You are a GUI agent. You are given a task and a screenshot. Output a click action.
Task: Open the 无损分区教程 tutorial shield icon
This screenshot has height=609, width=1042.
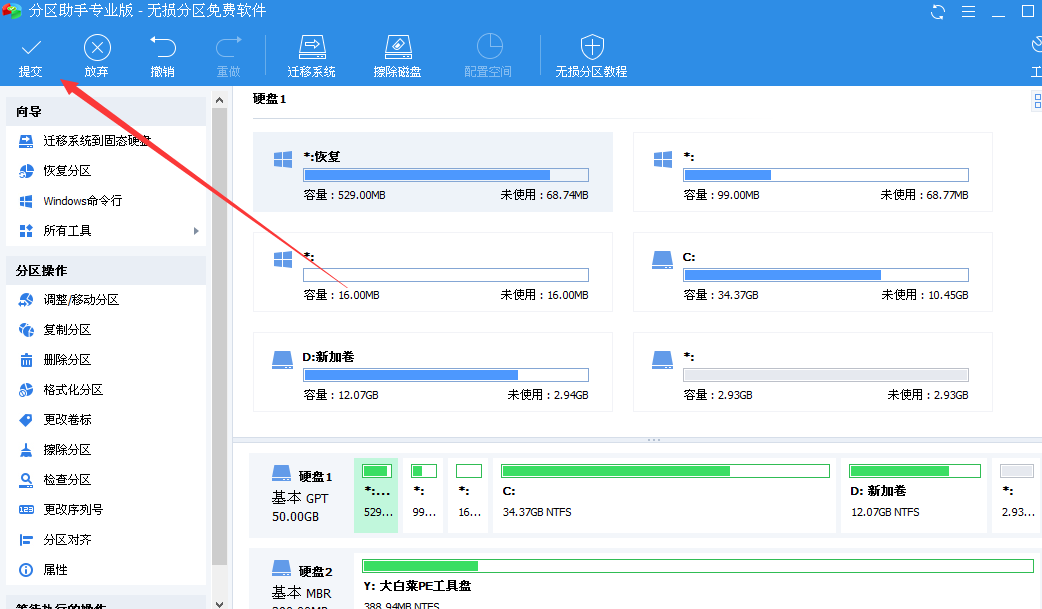pos(592,47)
